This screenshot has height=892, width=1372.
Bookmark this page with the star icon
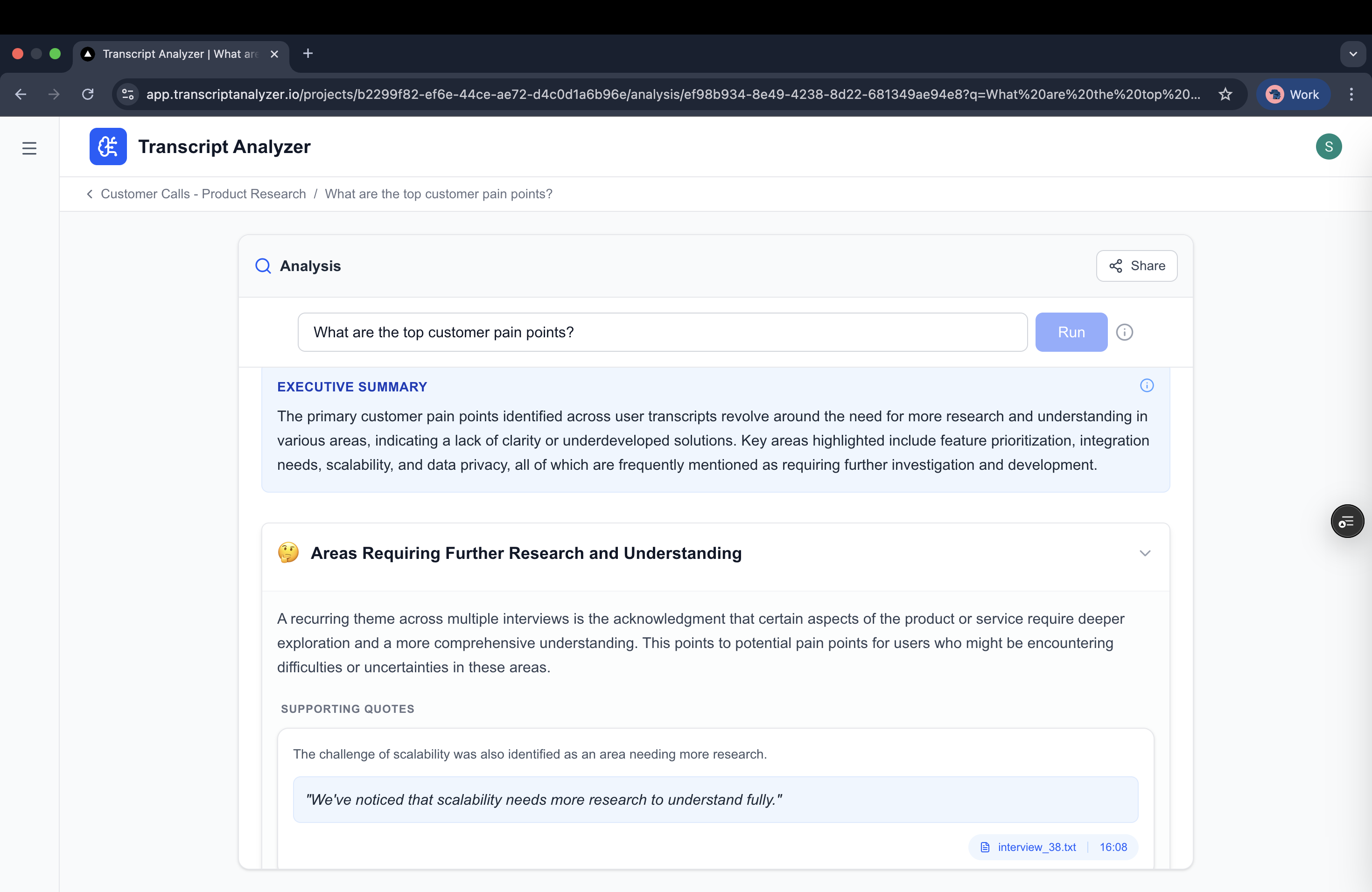click(x=1225, y=94)
